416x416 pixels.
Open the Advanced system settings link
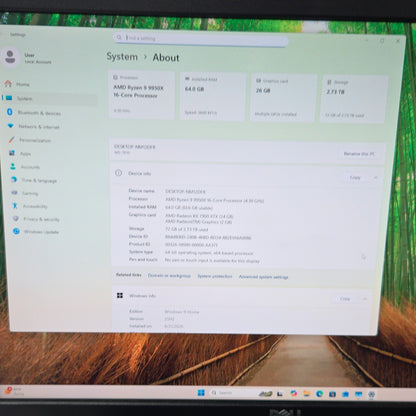[263, 277]
